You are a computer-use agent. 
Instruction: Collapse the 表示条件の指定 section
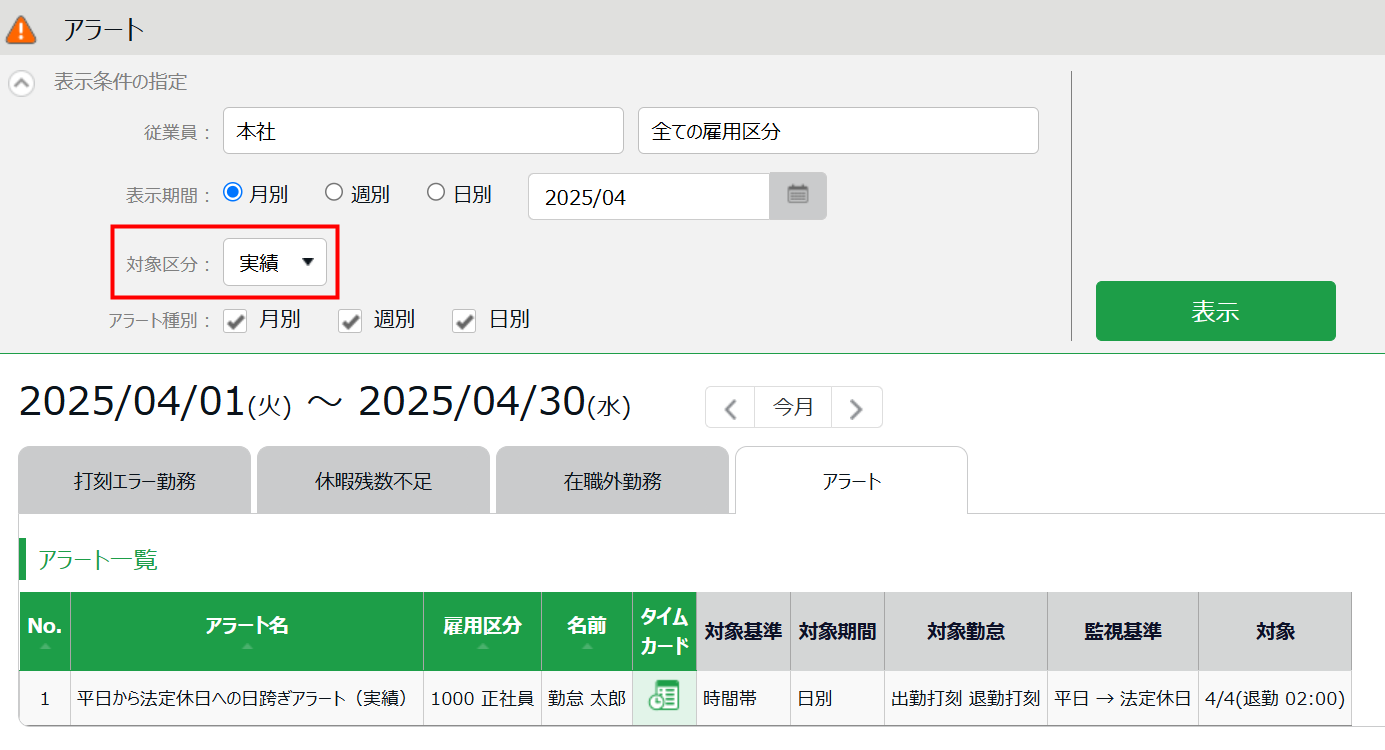[x=22, y=83]
